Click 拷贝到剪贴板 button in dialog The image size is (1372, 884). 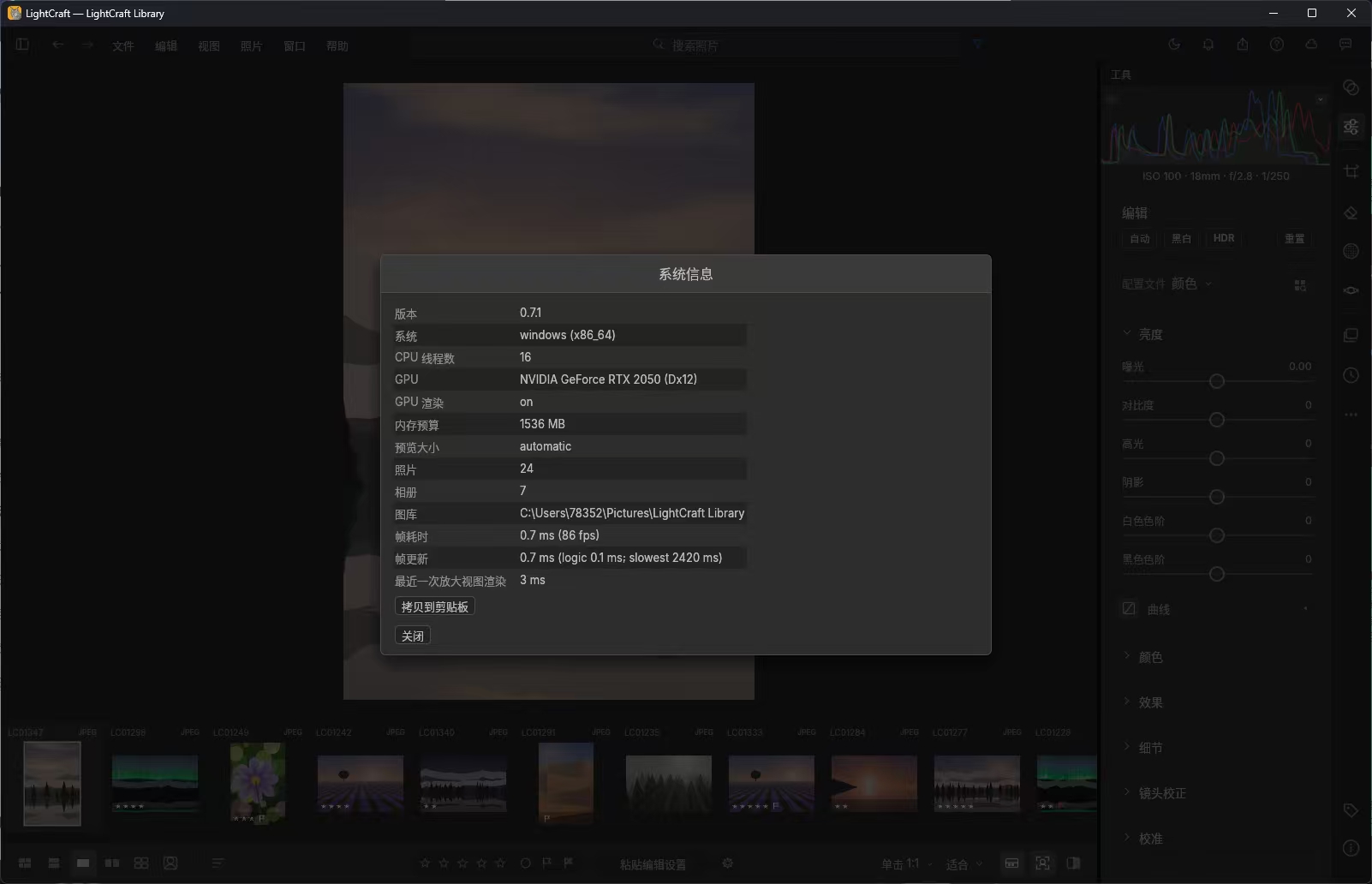tap(435, 606)
